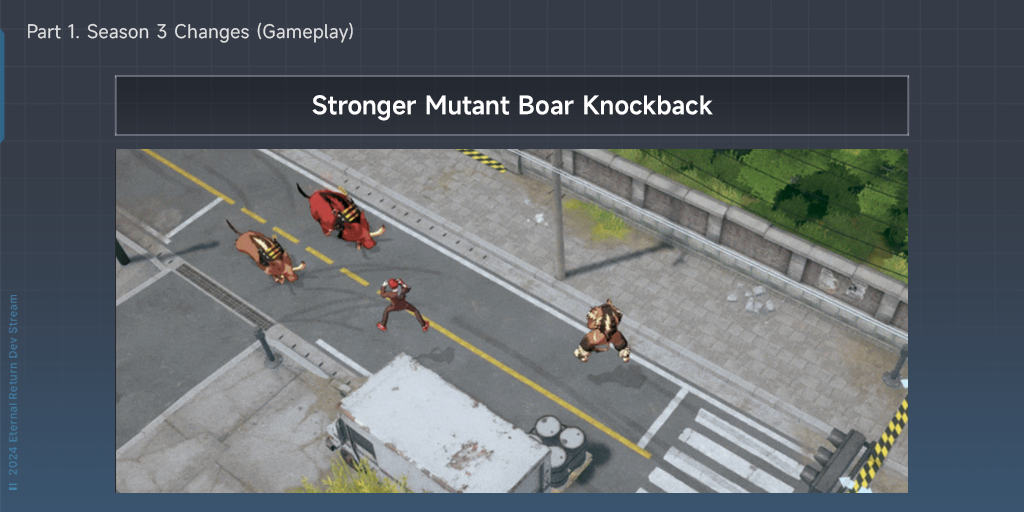The width and height of the screenshot is (1024, 512).
Task: Click the red mutant boar
Action: [x=341, y=218]
